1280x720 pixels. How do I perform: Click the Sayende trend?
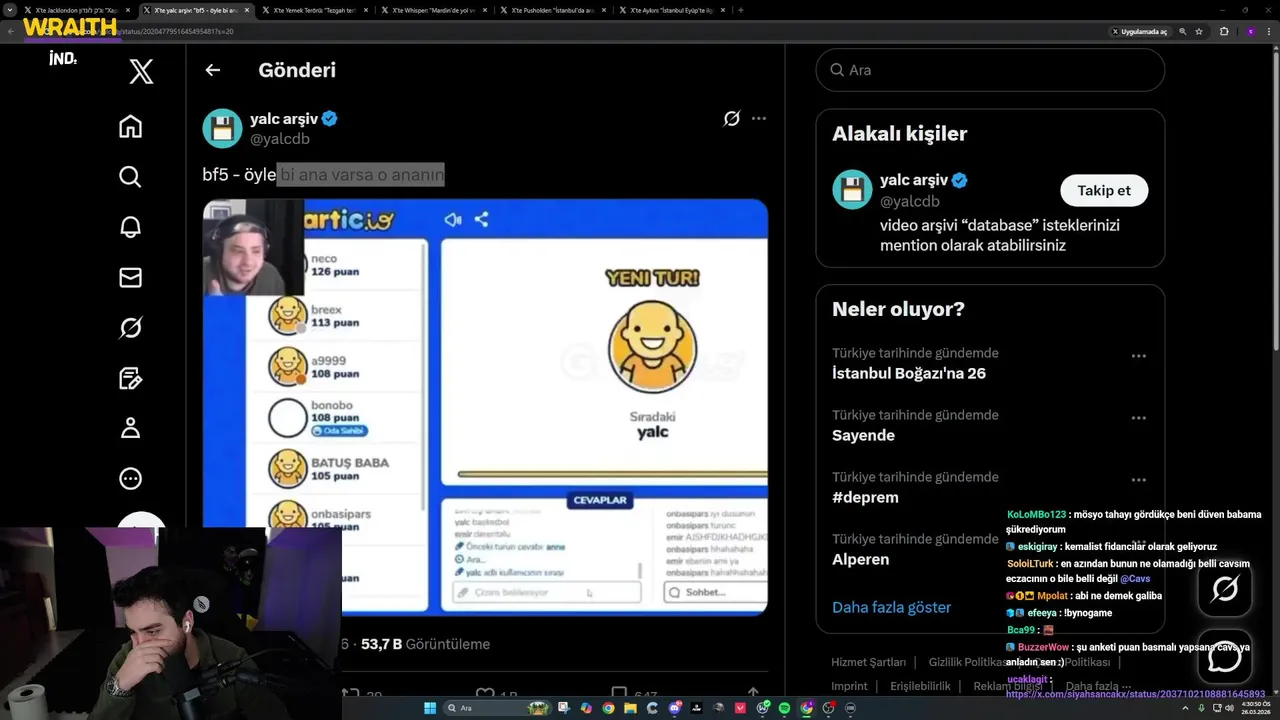coord(863,435)
